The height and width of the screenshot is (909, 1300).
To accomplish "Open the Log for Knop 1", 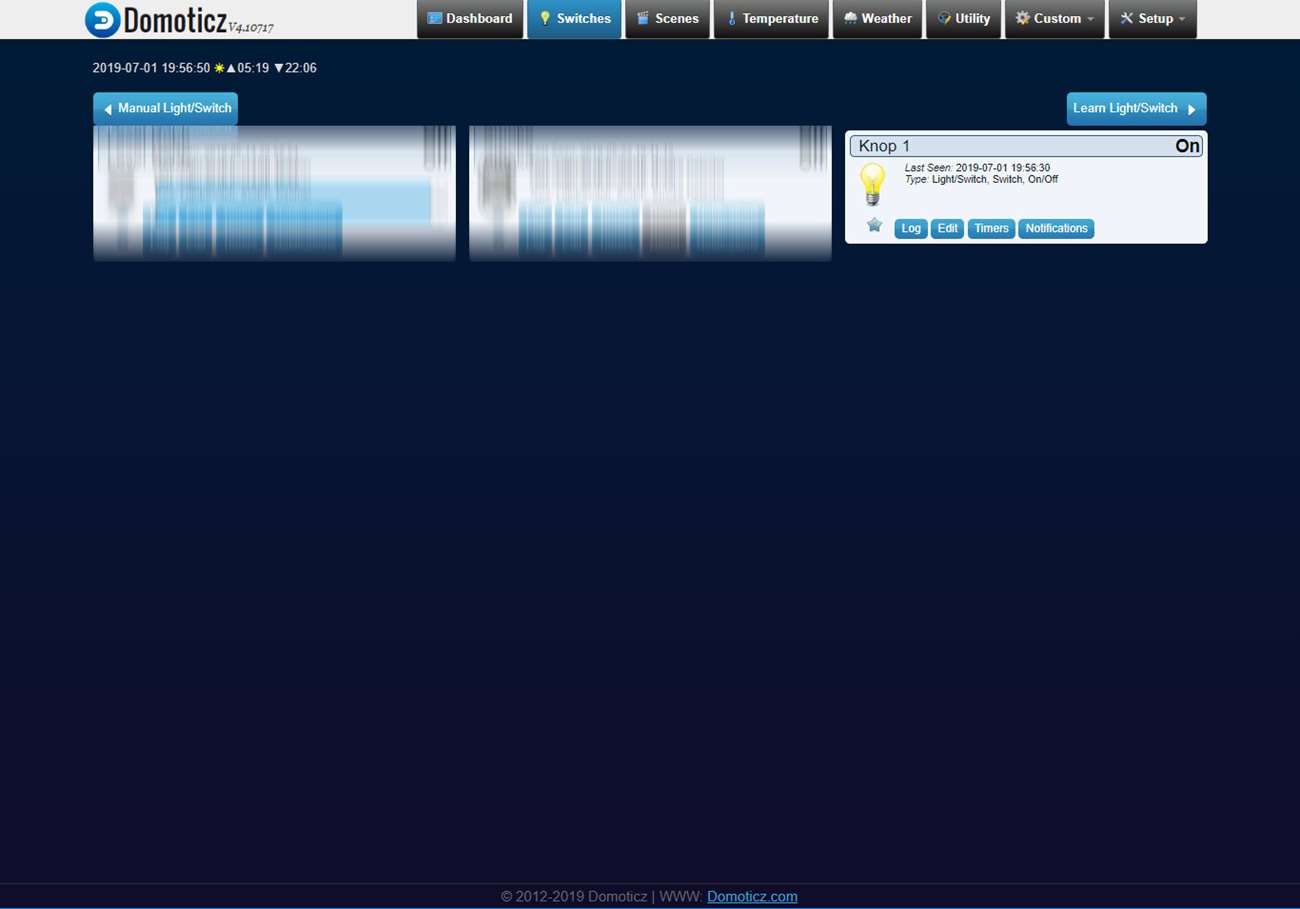I will (x=911, y=229).
